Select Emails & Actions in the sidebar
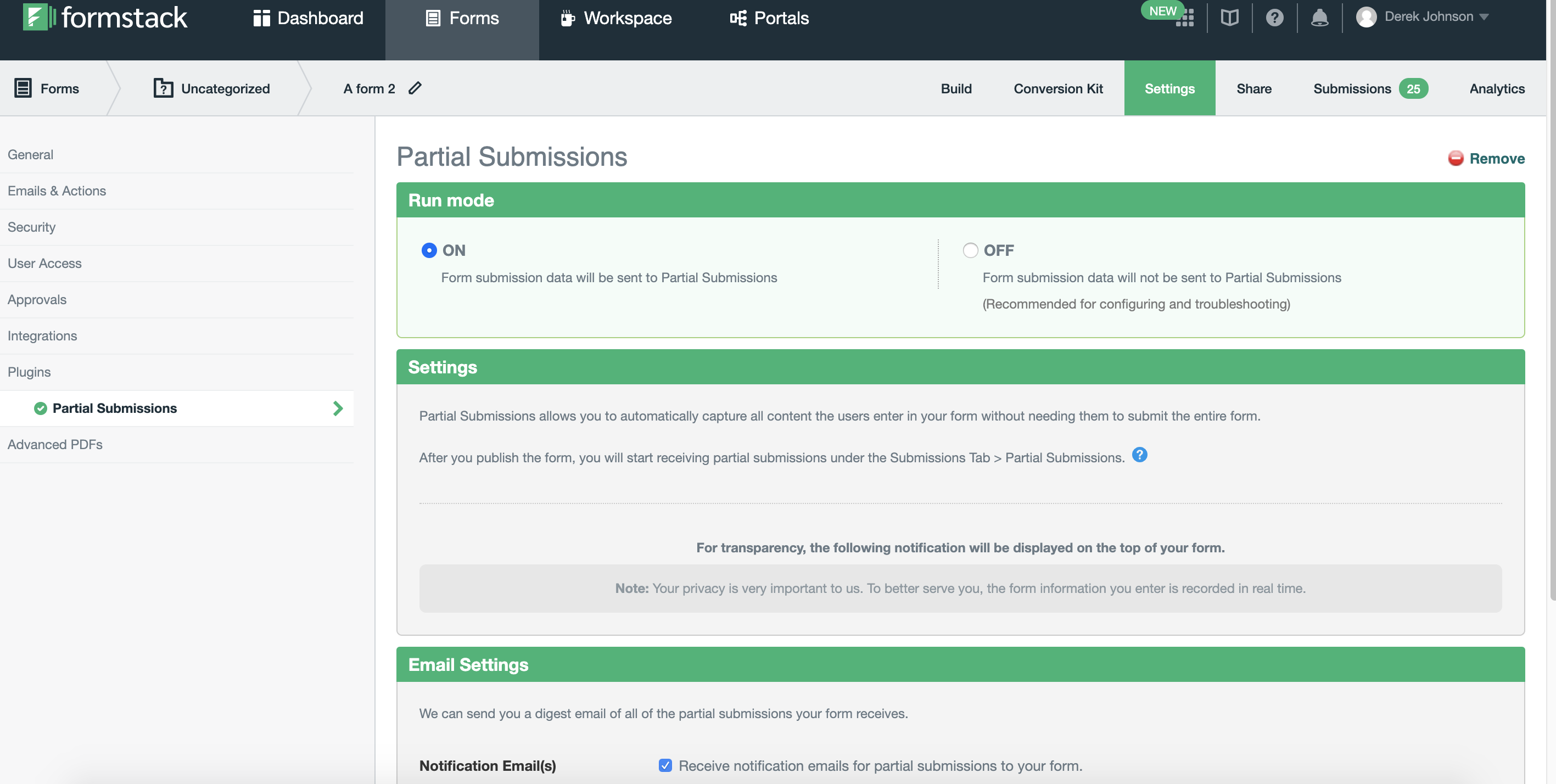 click(57, 191)
